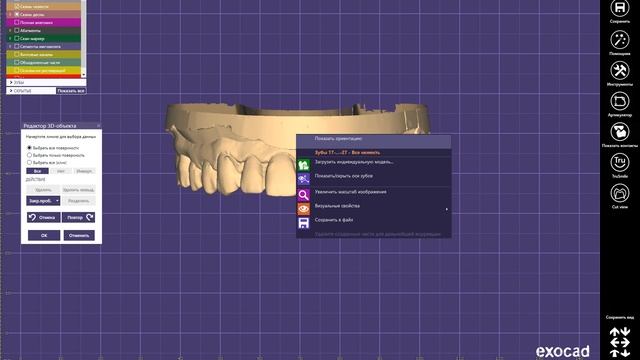Toggle checkbox for Сканы десны layer

(17, 14)
